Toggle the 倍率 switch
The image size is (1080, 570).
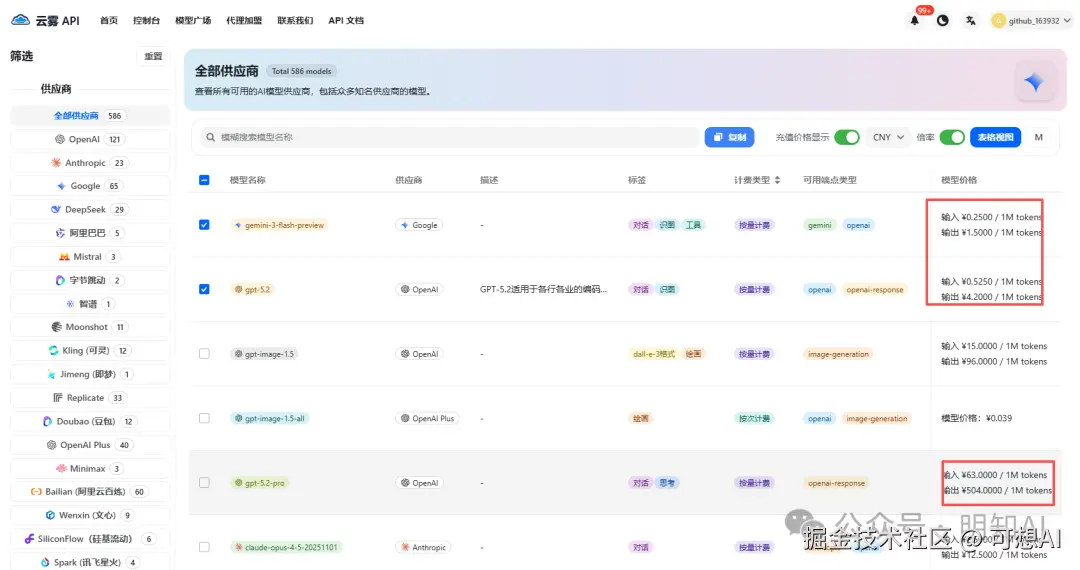[952, 137]
